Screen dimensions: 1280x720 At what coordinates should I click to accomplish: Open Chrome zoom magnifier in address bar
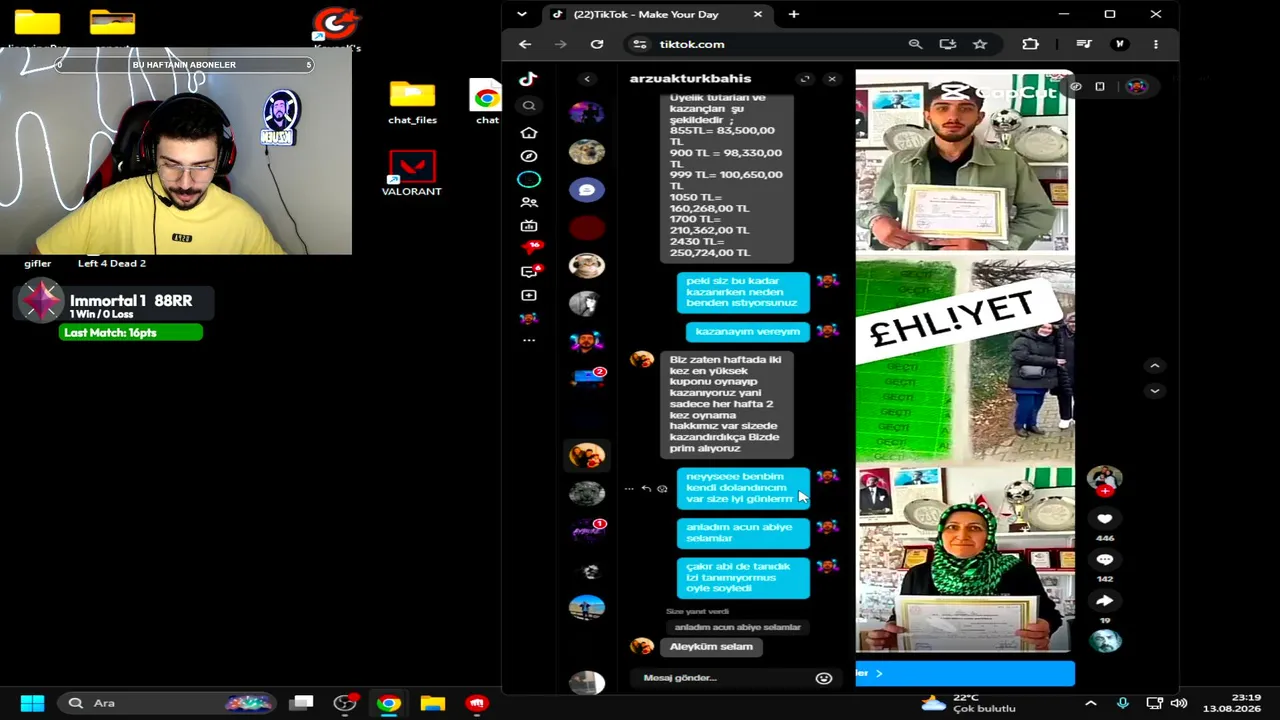click(915, 44)
